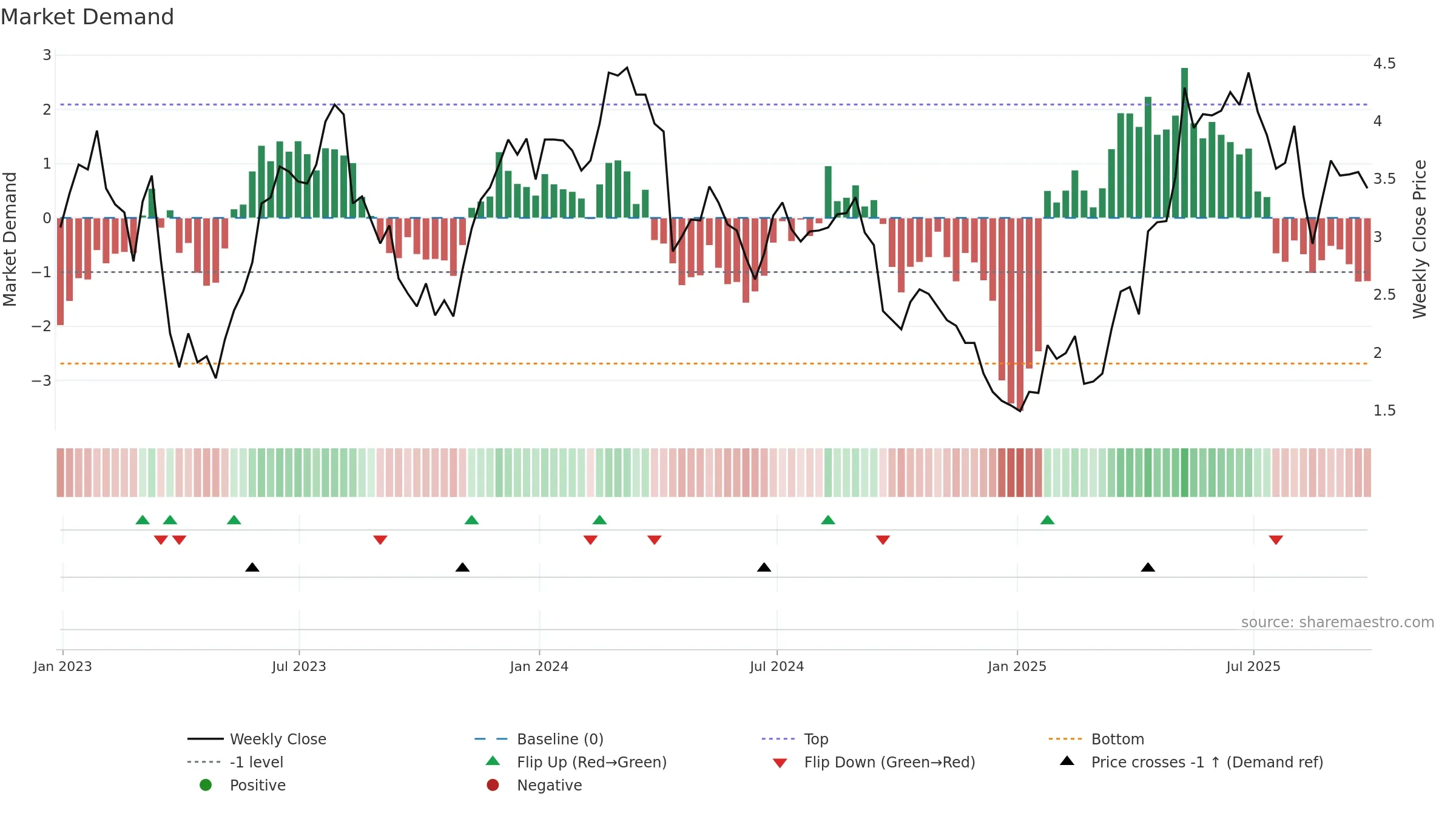Click the Jul 2024 x-axis label
The image size is (1456, 819).
tap(777, 666)
